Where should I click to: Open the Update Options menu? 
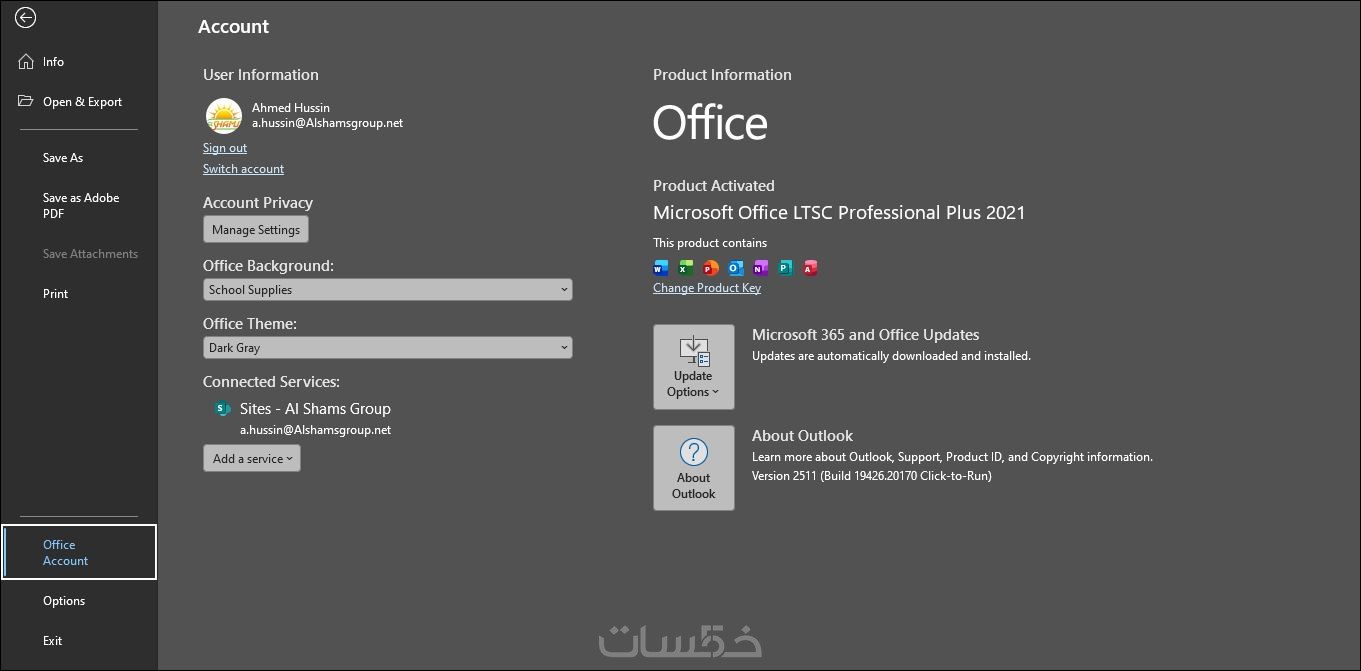693,367
